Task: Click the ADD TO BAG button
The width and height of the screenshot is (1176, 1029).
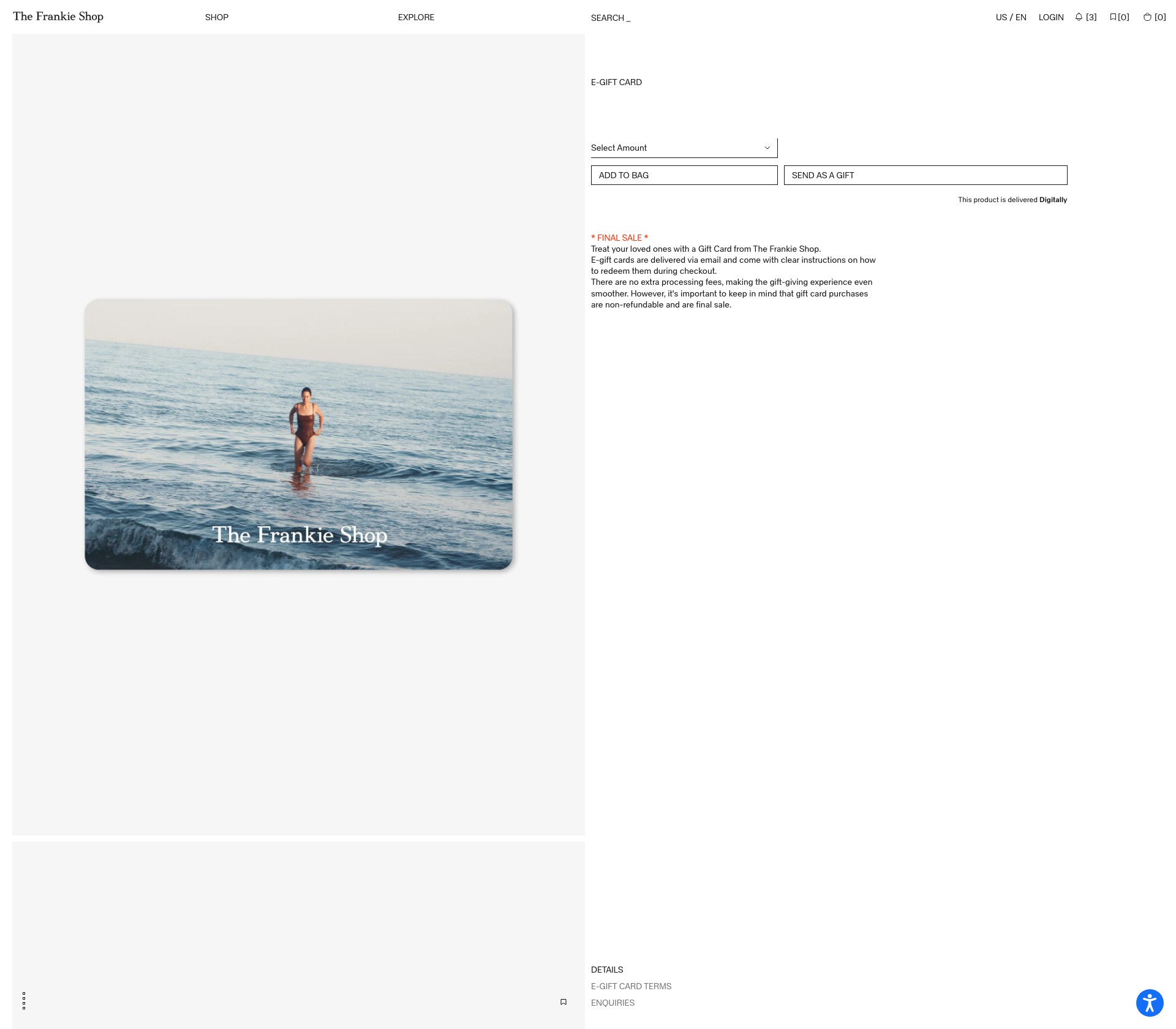Action: coord(684,175)
